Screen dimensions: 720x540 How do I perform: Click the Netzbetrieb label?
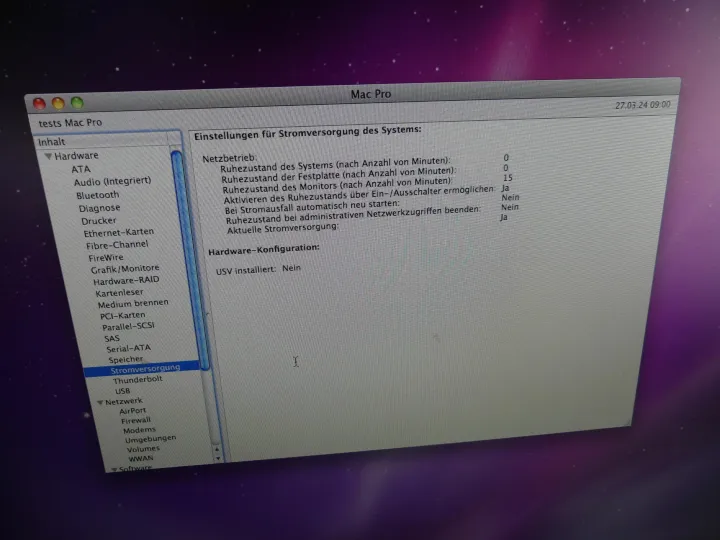tap(229, 158)
